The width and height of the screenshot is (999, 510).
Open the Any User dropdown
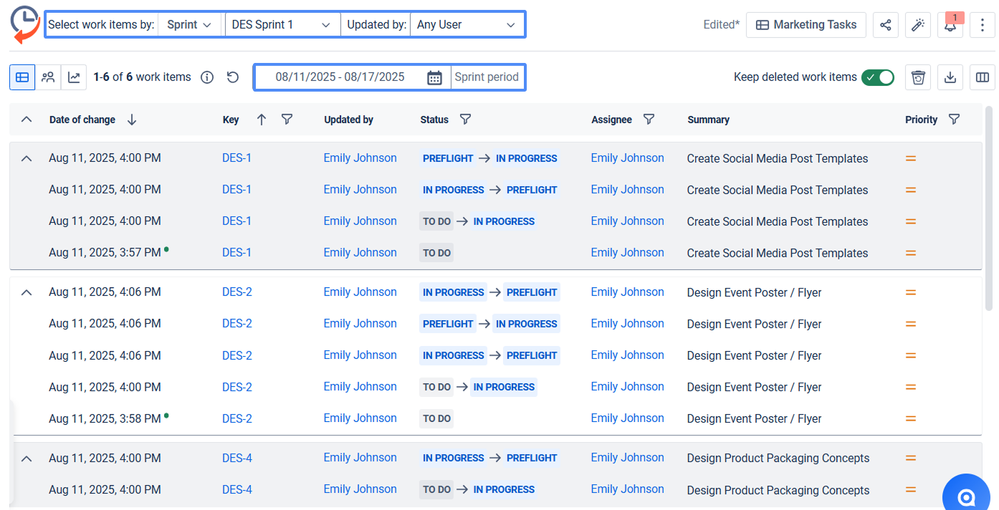point(466,25)
